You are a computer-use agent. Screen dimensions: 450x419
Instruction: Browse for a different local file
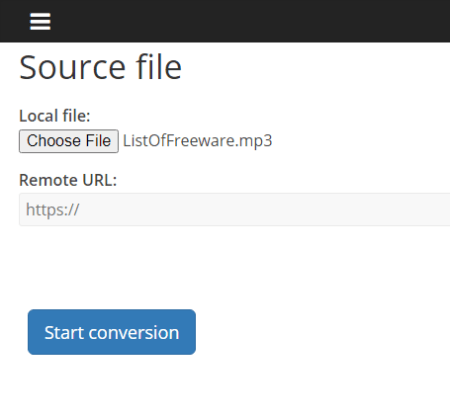pos(69,141)
